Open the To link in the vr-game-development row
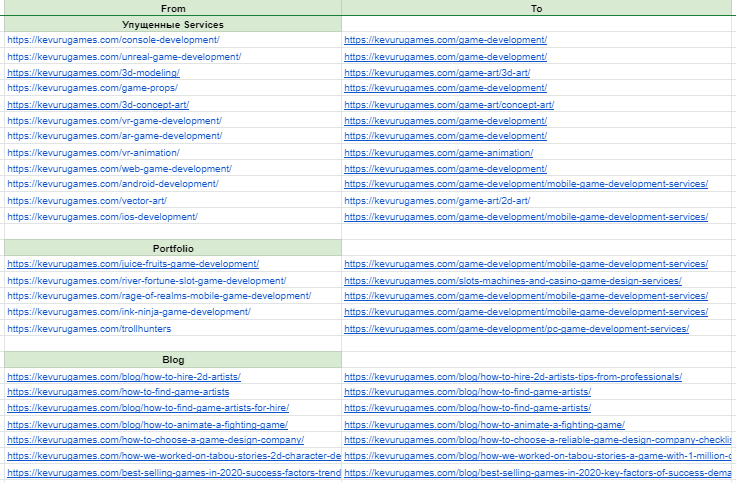The height and width of the screenshot is (482, 736). tap(445, 121)
